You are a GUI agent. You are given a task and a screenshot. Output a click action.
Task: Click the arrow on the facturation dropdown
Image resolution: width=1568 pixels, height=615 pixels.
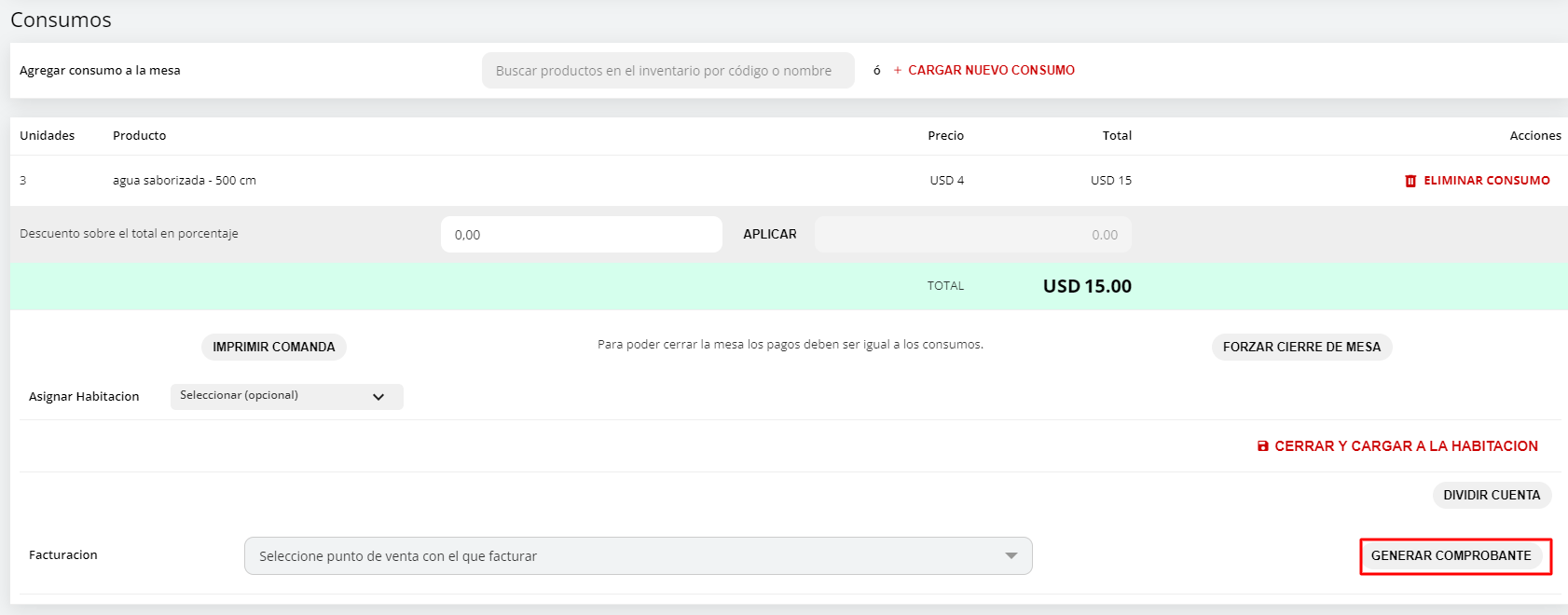[x=1012, y=555]
